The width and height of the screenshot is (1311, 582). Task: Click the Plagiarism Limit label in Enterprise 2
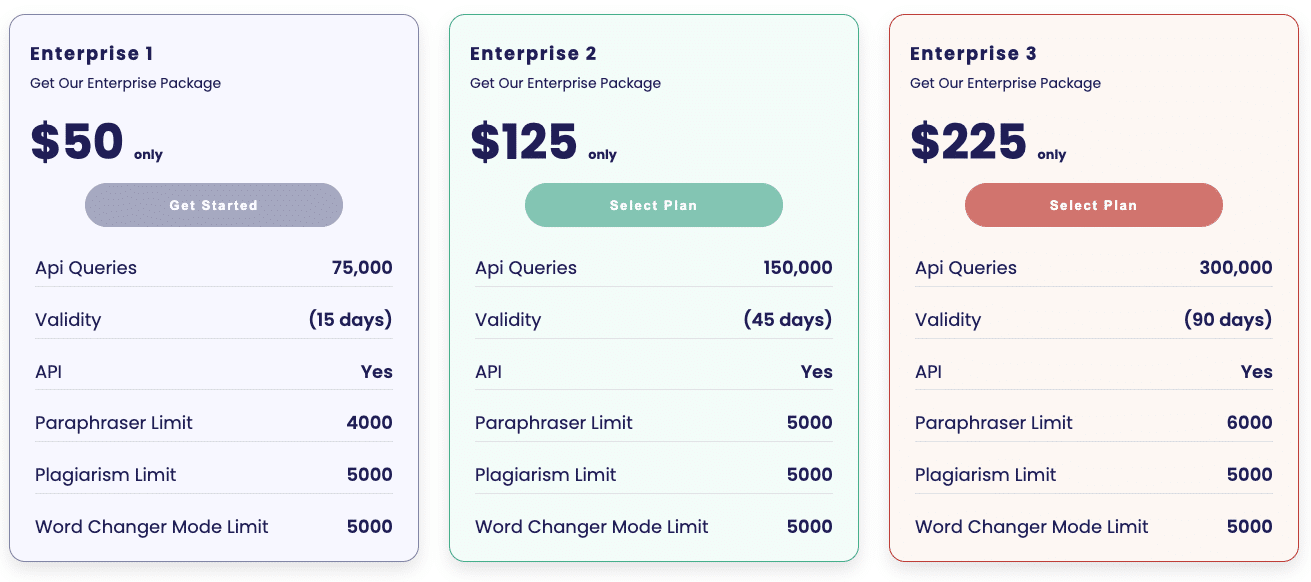tap(546, 475)
